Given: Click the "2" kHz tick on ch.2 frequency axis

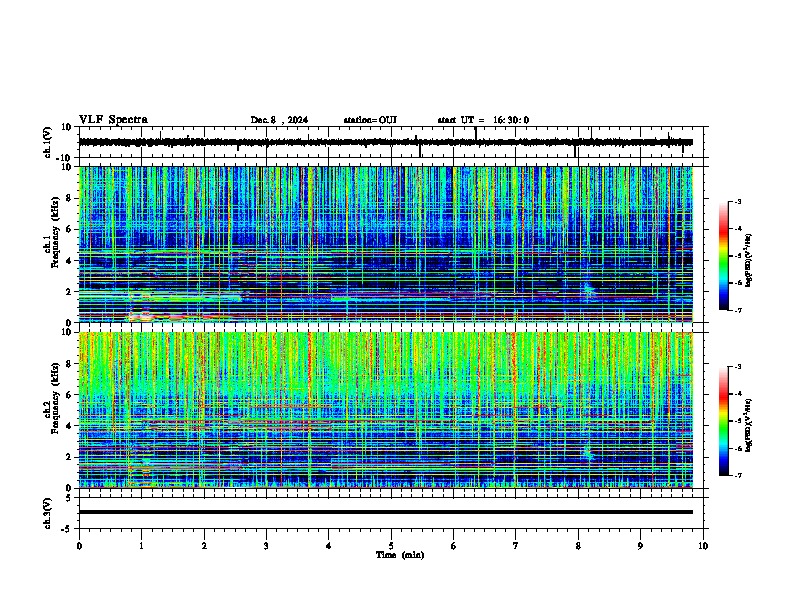Looking at the screenshot, I should pos(70,457).
